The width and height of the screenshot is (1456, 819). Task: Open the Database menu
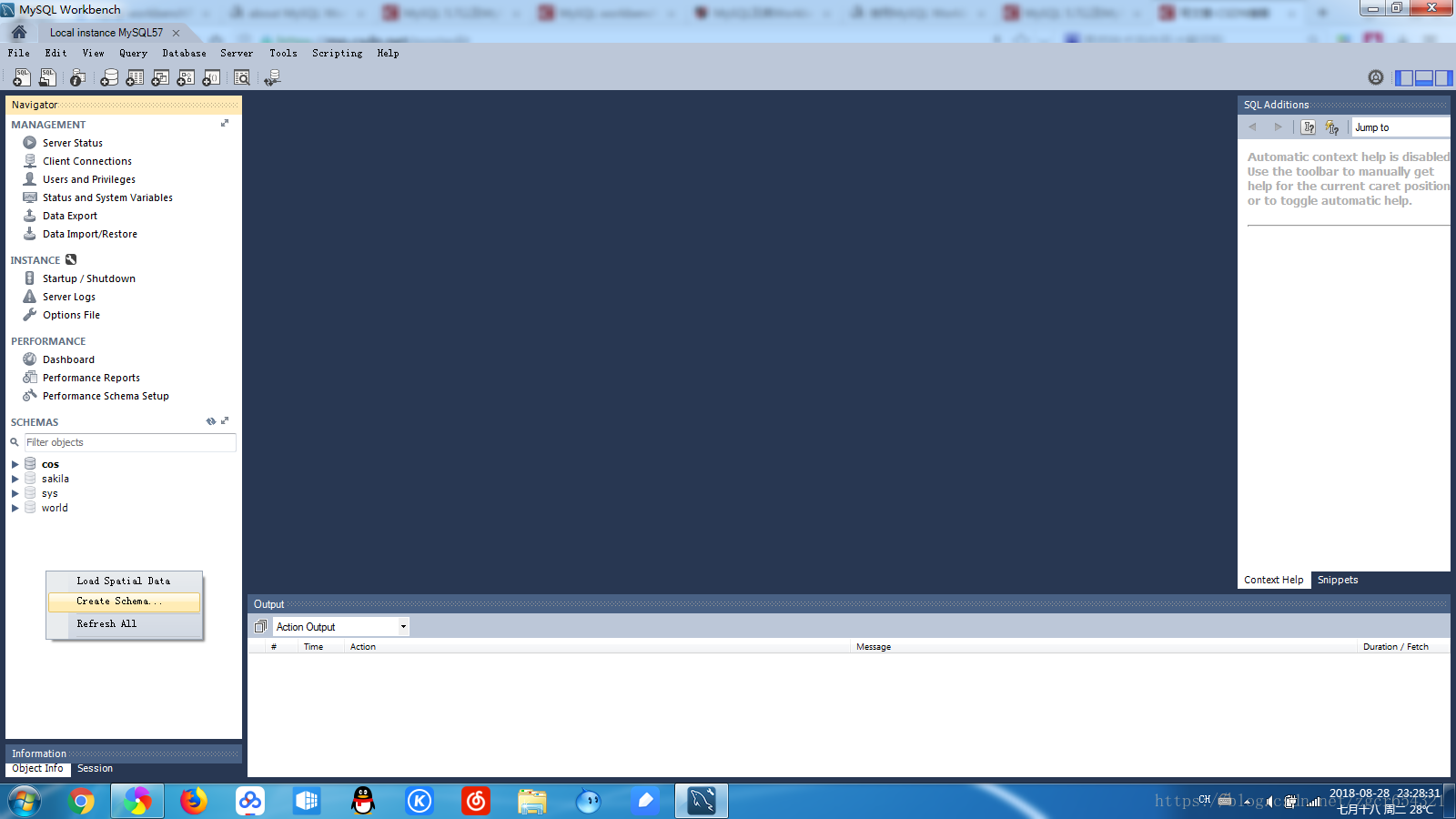[184, 53]
